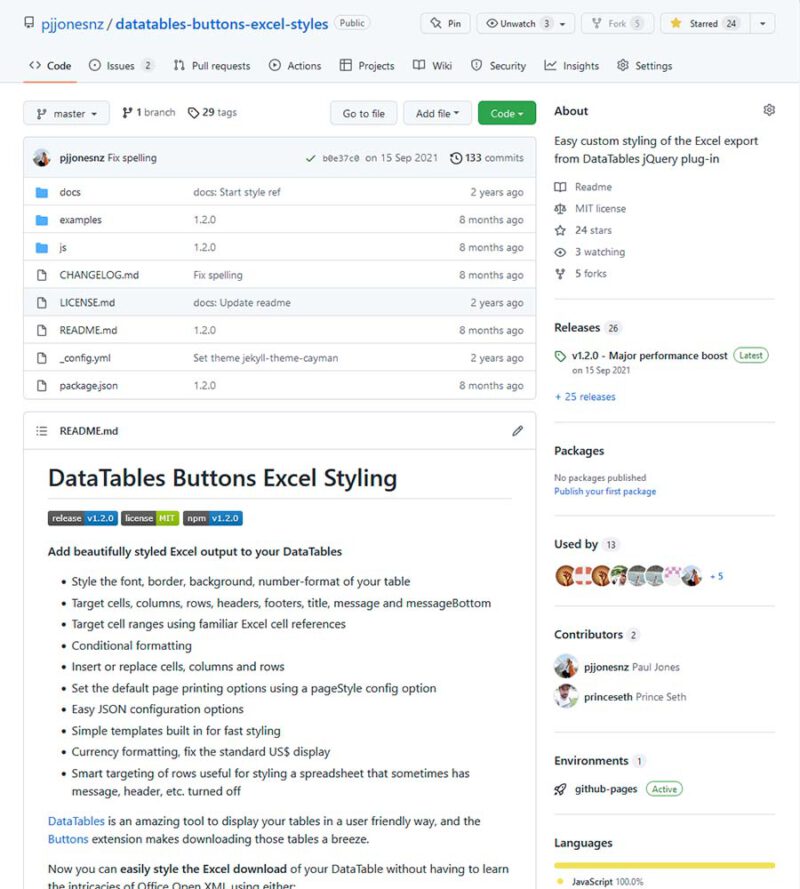Open the master branch selector dropdown
Screen dimensions: 800x889
tap(66, 113)
